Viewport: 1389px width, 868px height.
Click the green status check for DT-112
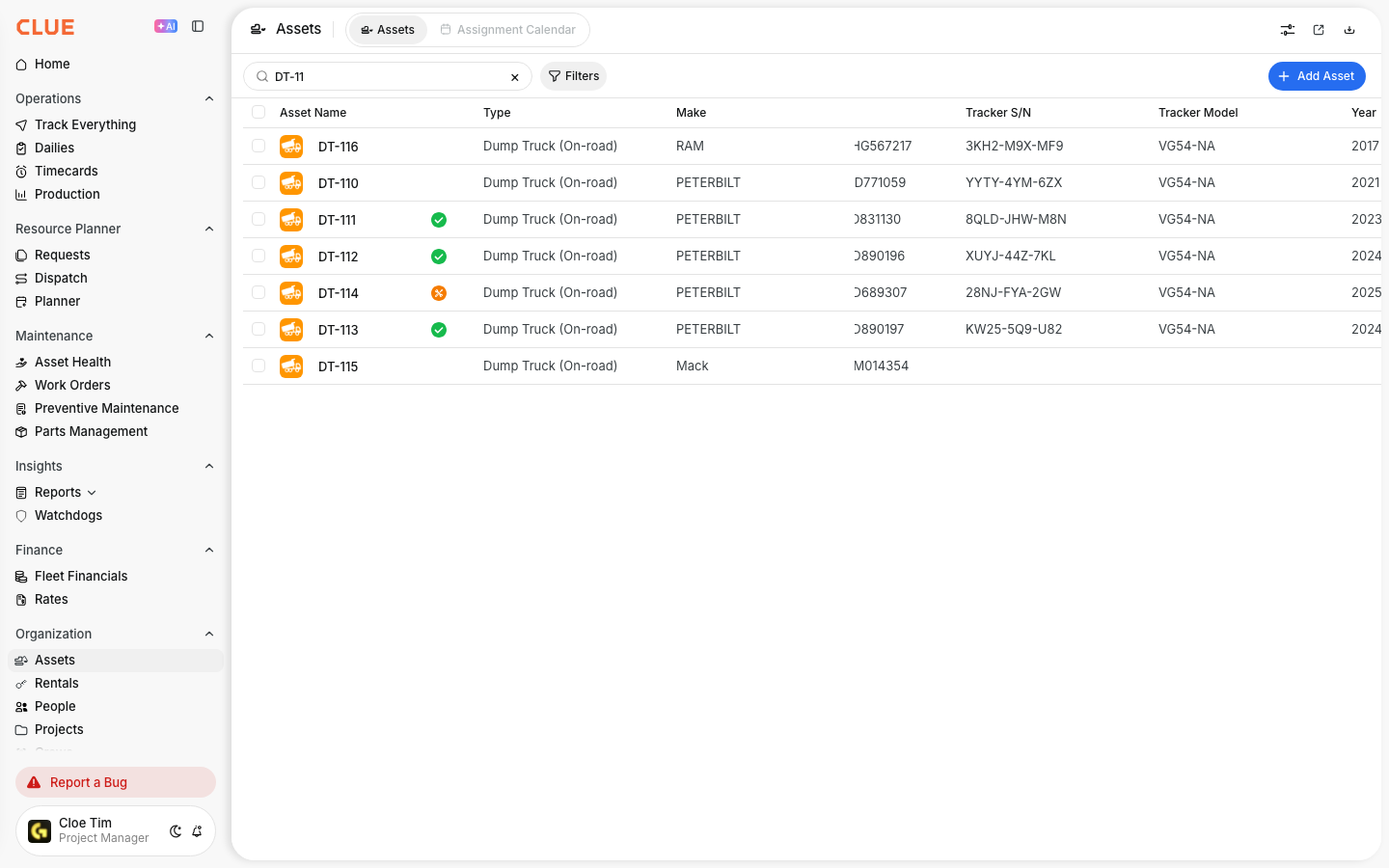[x=439, y=257]
